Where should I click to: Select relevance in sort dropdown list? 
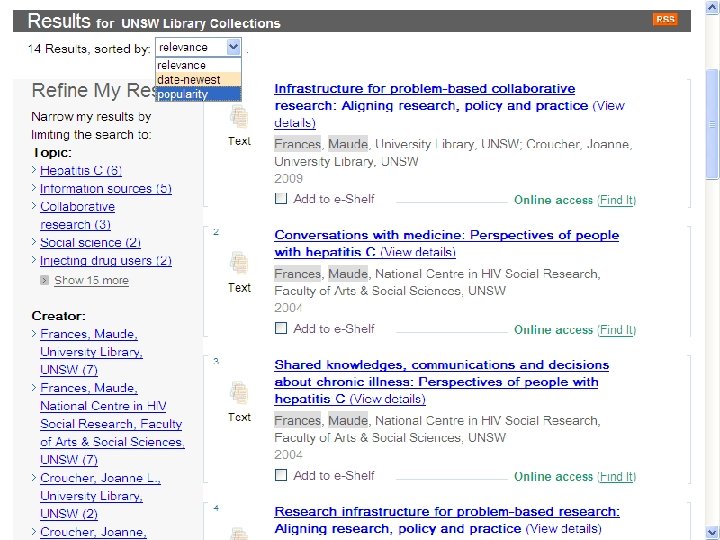coord(198,65)
